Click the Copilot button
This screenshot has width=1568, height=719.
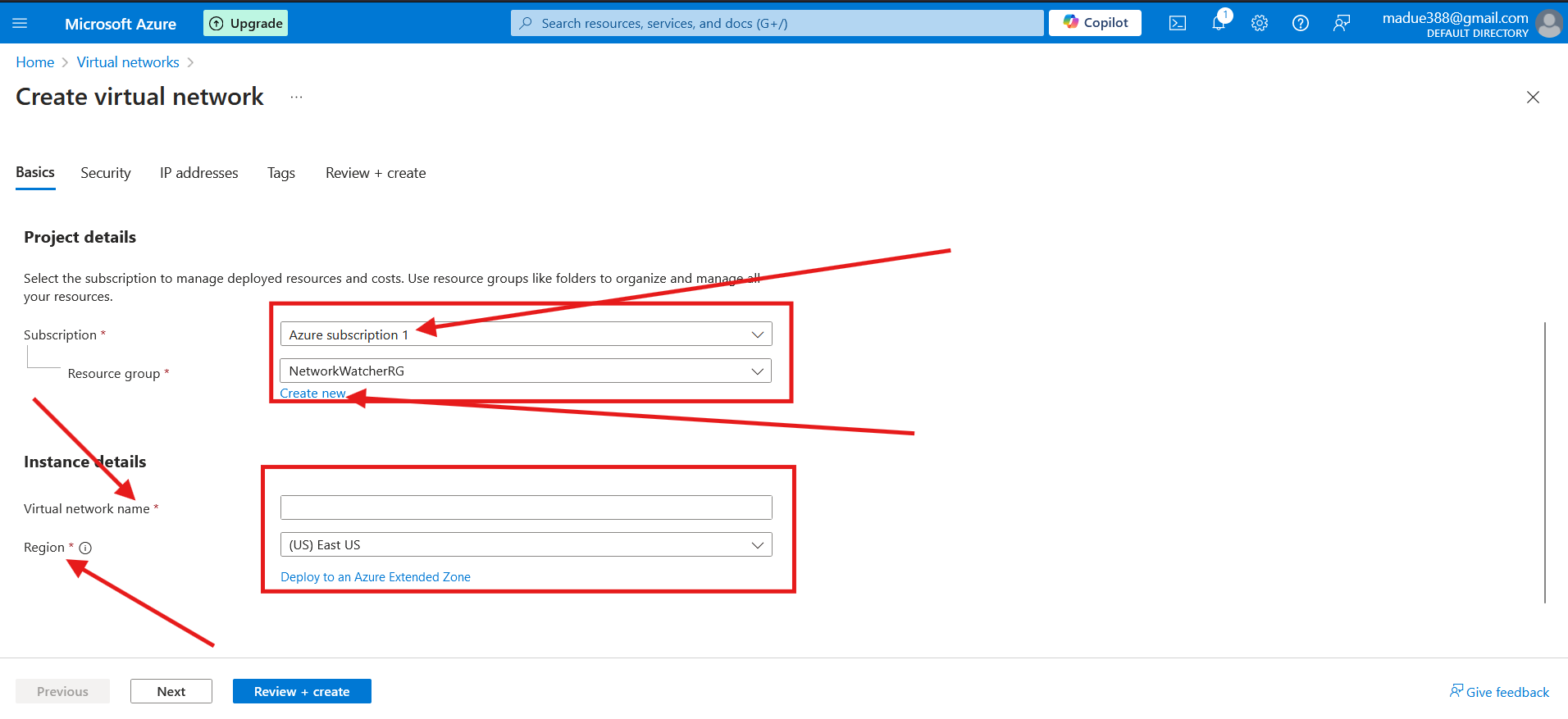(x=1095, y=23)
